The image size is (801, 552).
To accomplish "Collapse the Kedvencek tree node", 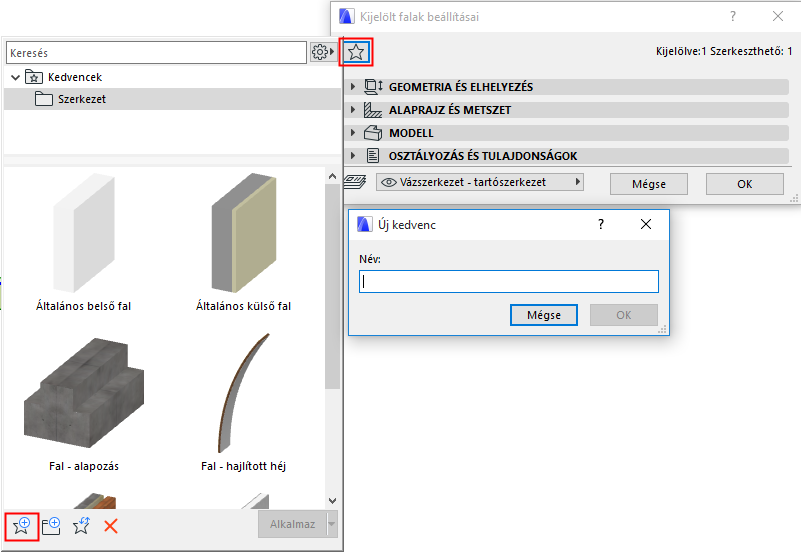I will pyautogui.click(x=15, y=78).
